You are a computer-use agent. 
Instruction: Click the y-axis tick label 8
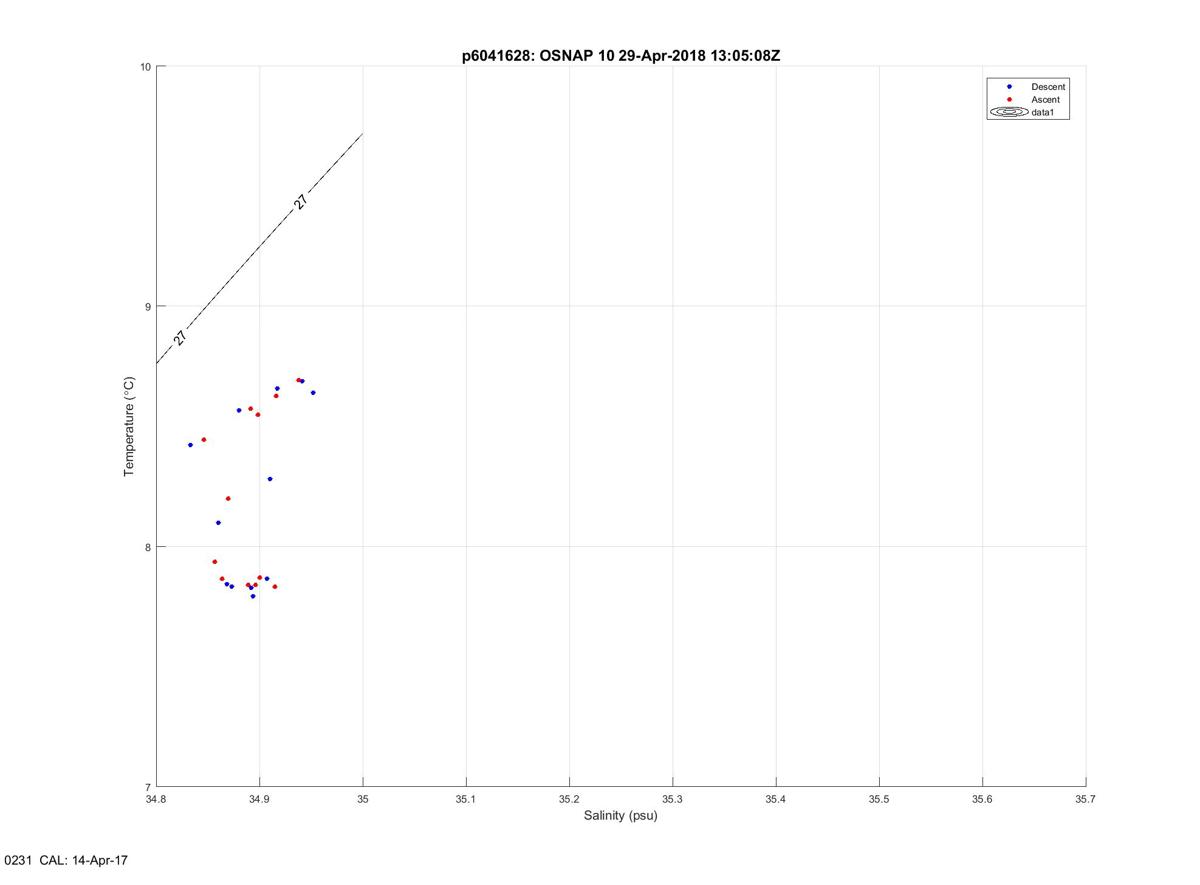(x=148, y=547)
